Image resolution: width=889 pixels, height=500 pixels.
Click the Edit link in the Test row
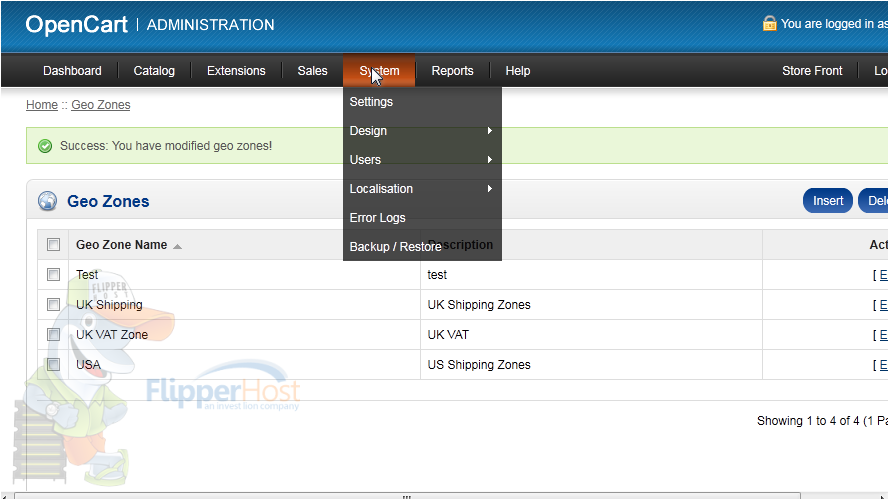[883, 275]
